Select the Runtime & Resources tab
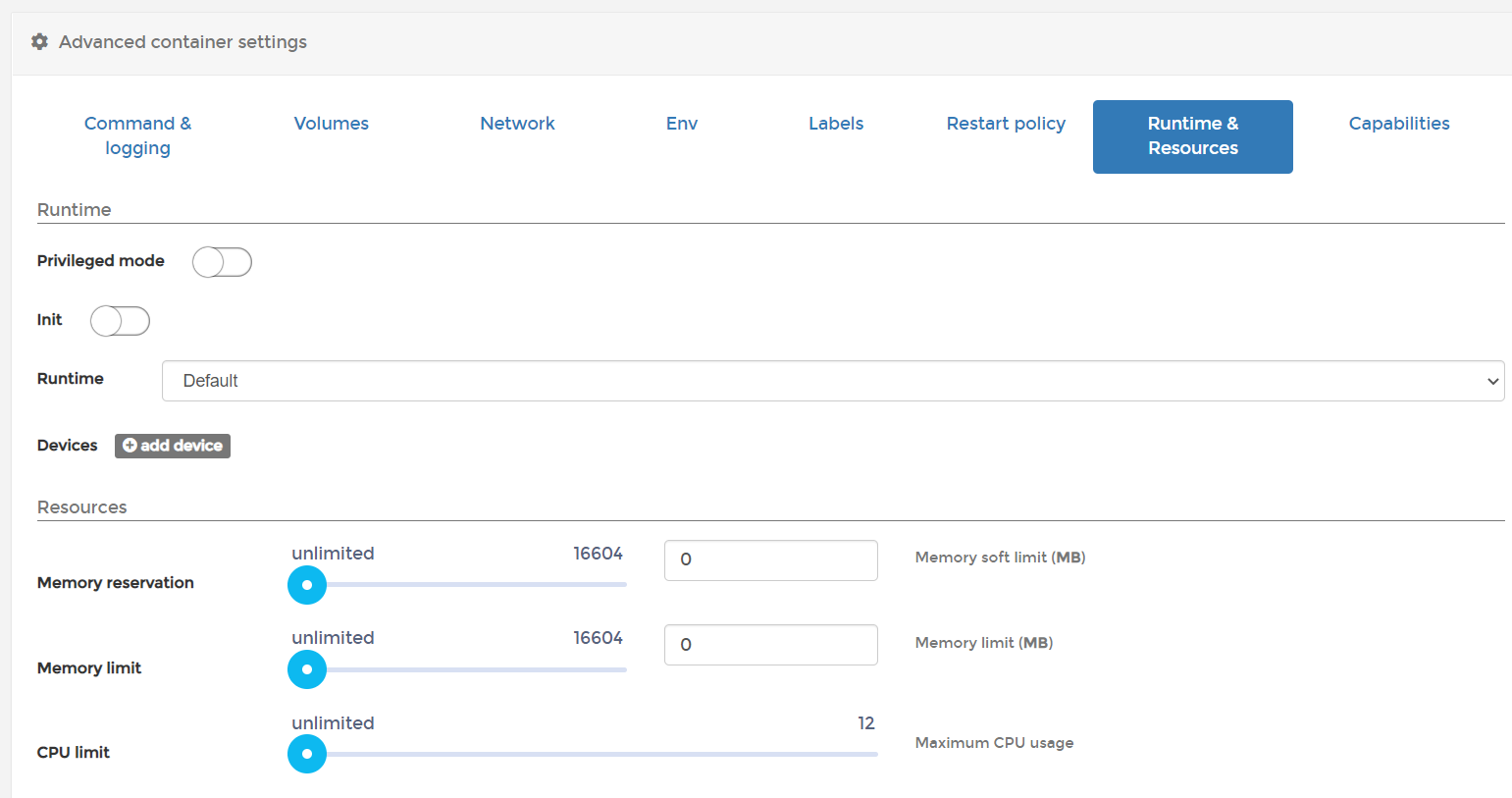The width and height of the screenshot is (1512, 798). tap(1192, 135)
